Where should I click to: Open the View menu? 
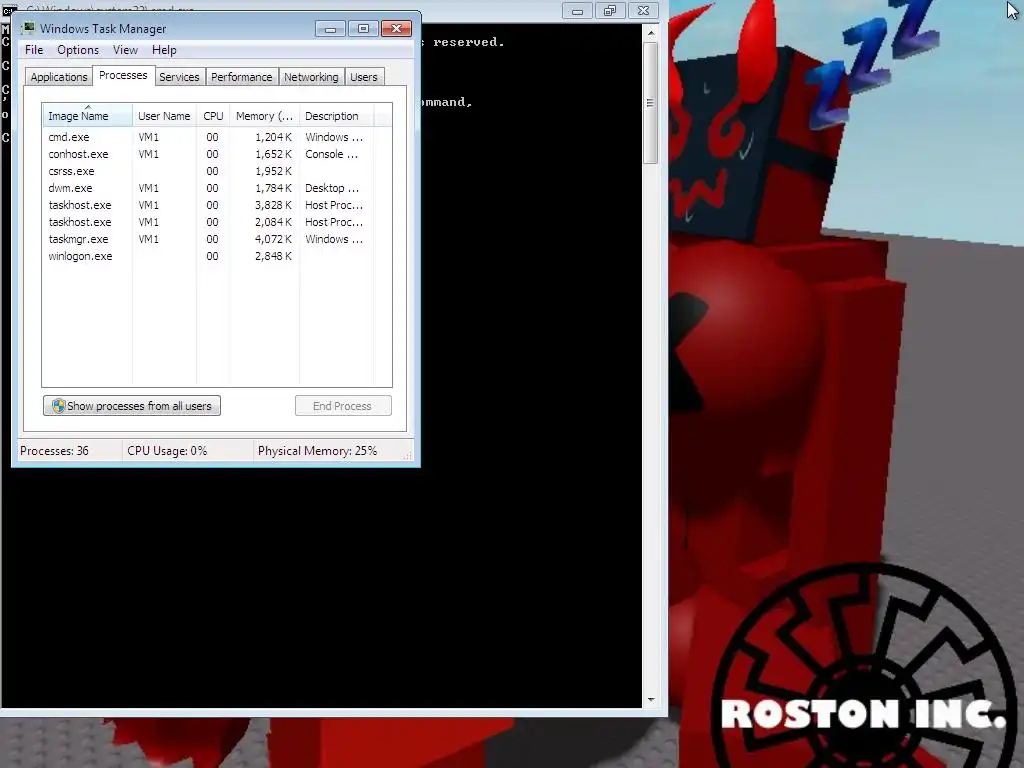[125, 50]
